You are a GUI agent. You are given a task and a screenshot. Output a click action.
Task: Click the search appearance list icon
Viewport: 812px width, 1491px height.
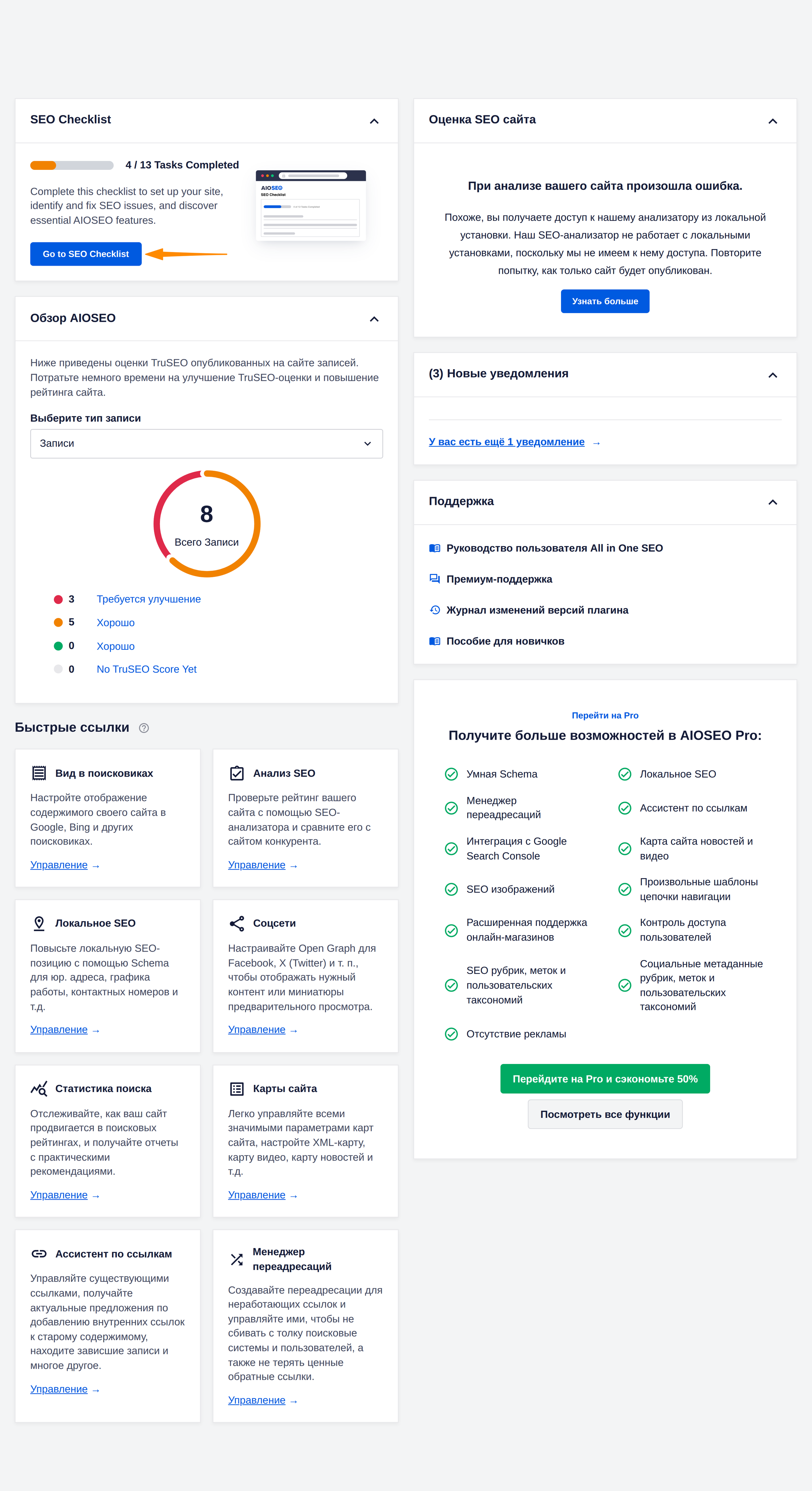click(x=39, y=773)
